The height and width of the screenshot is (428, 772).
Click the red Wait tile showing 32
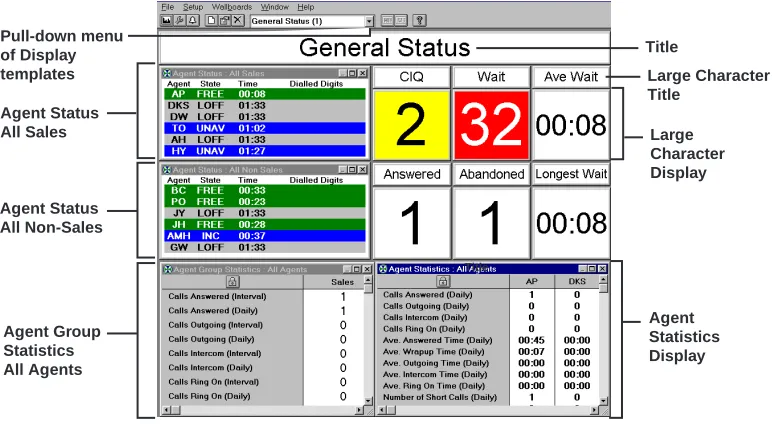tap(491, 125)
